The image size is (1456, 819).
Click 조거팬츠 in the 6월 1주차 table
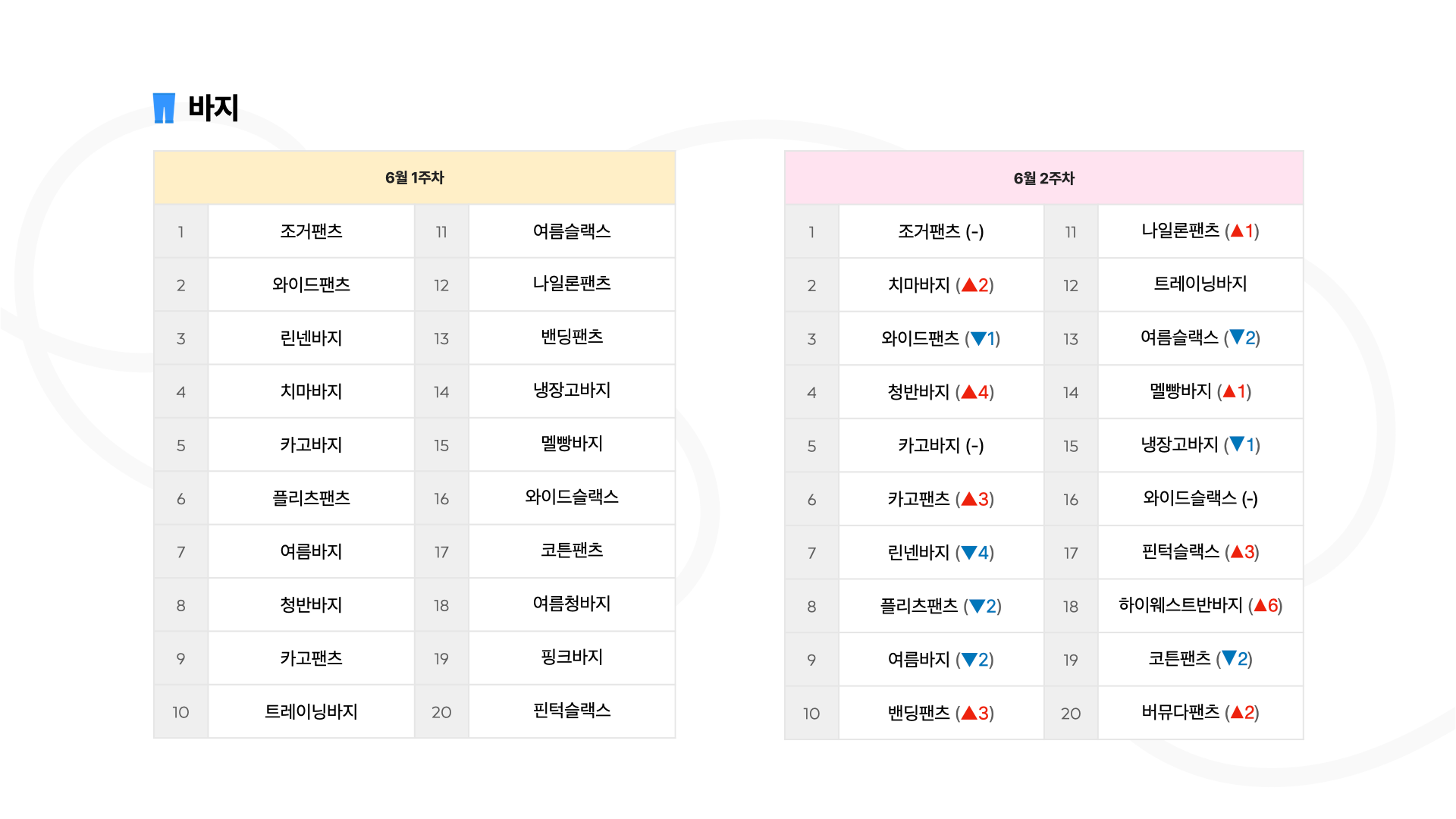pos(311,231)
